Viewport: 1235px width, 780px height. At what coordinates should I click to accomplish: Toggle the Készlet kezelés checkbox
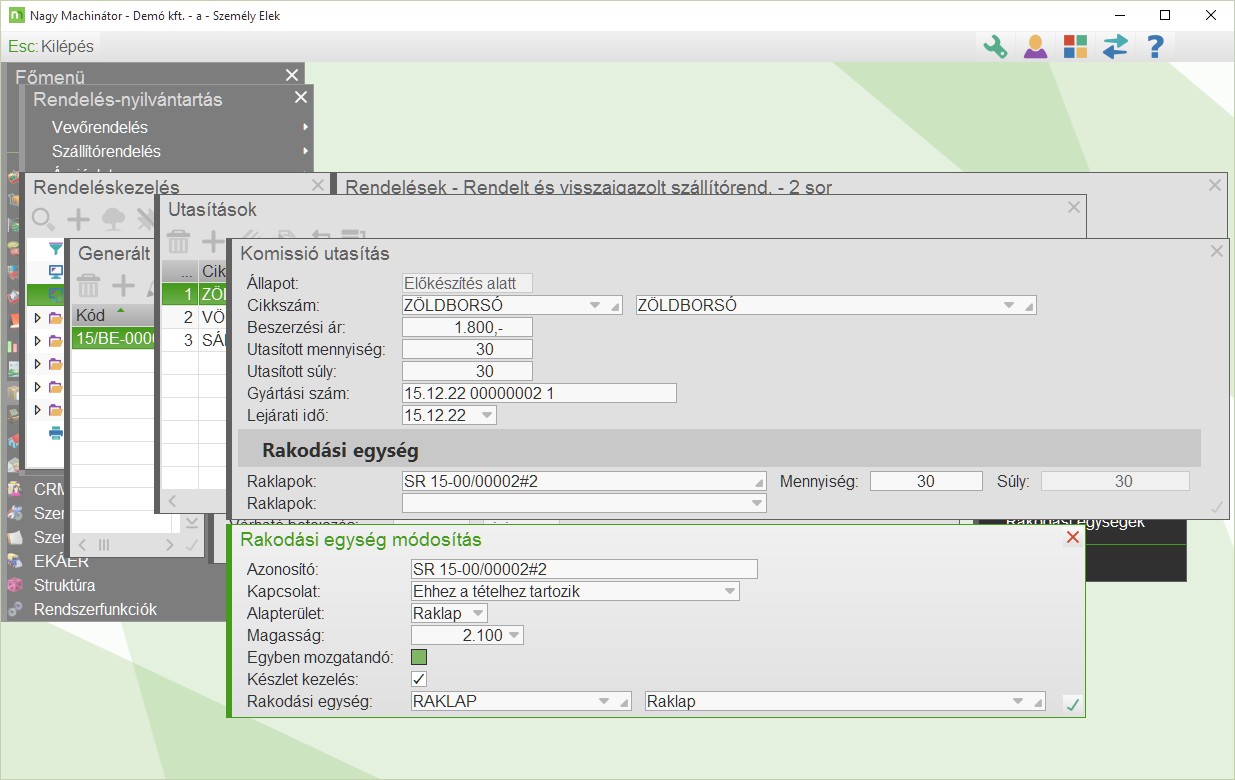(419, 679)
